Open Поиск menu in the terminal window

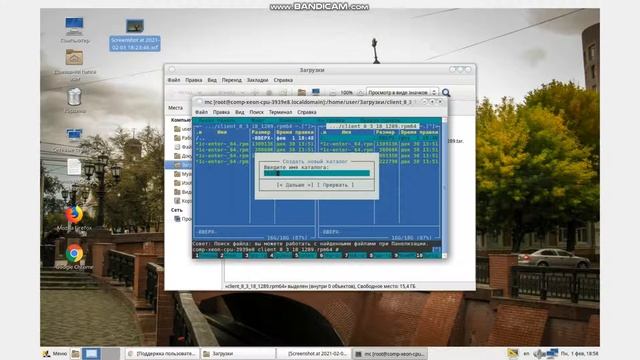[256, 112]
